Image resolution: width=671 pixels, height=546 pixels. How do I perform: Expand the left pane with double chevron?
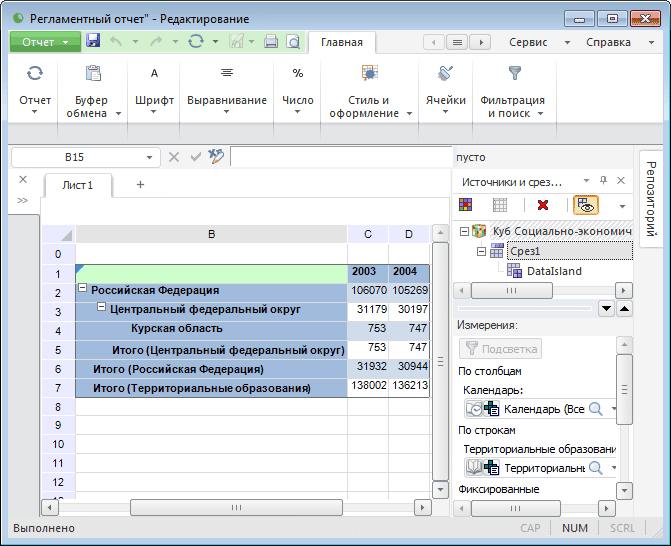[23, 200]
